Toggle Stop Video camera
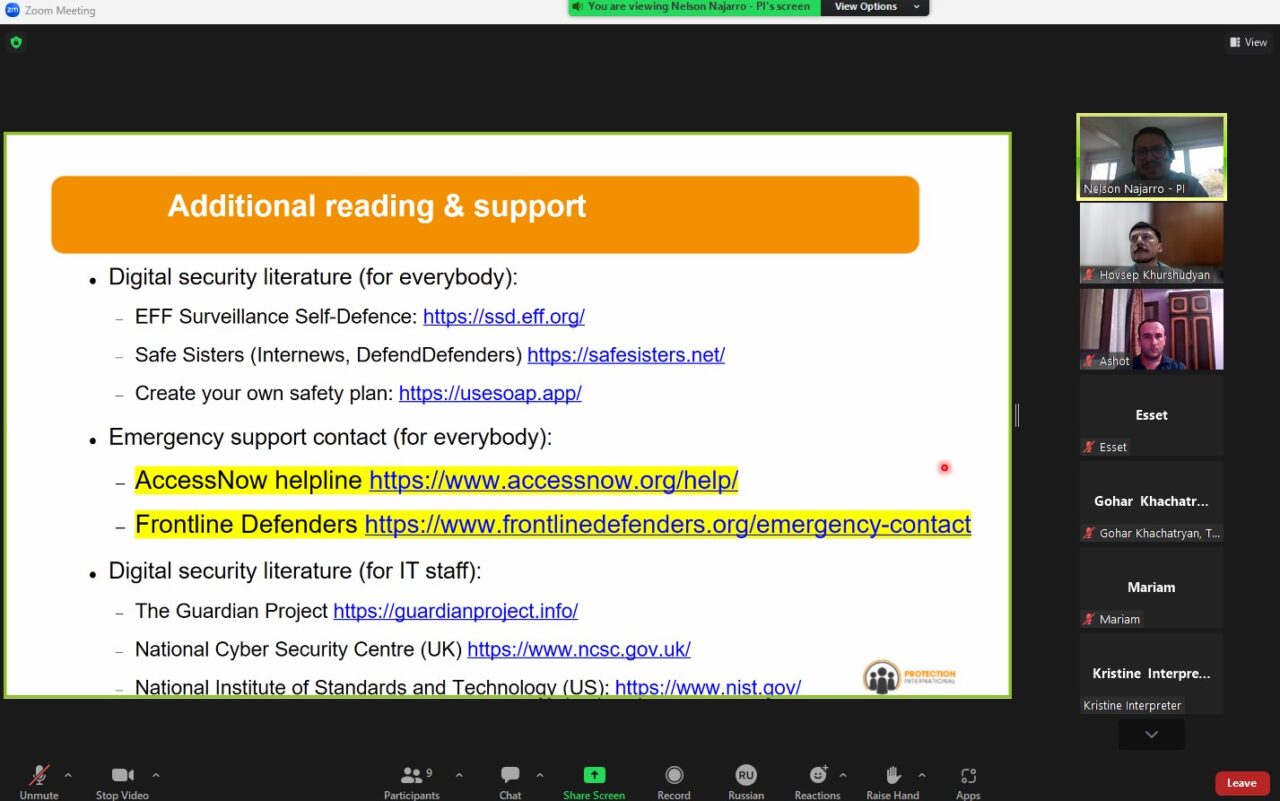 pos(122,776)
